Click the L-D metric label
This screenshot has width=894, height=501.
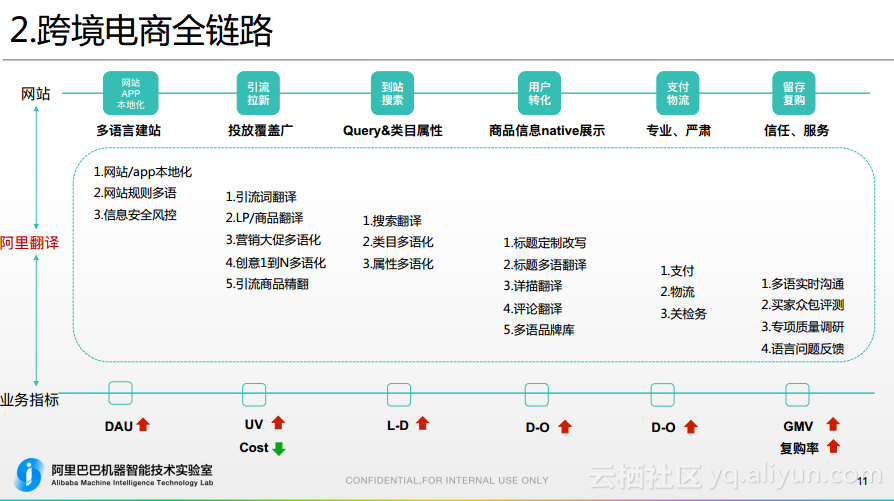pyautogui.click(x=397, y=425)
